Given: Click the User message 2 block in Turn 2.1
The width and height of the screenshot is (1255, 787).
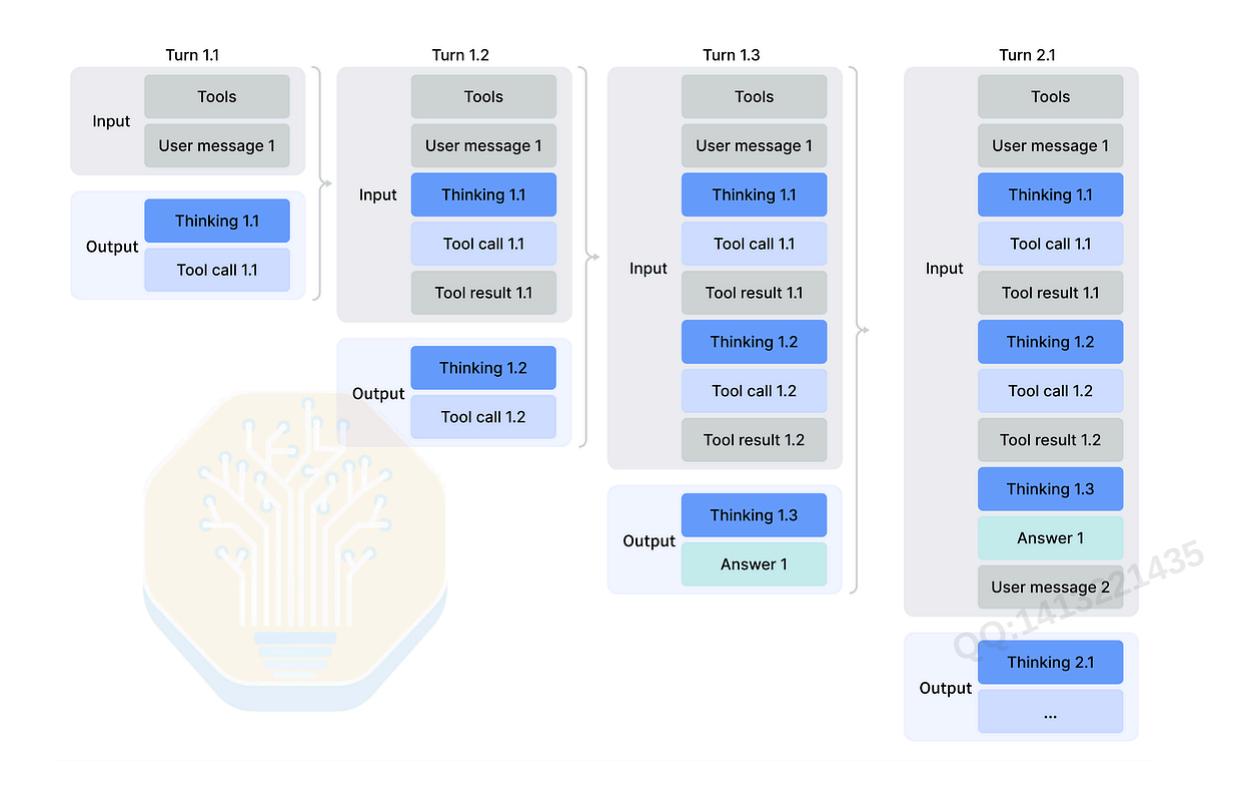Looking at the screenshot, I should click(x=1050, y=587).
